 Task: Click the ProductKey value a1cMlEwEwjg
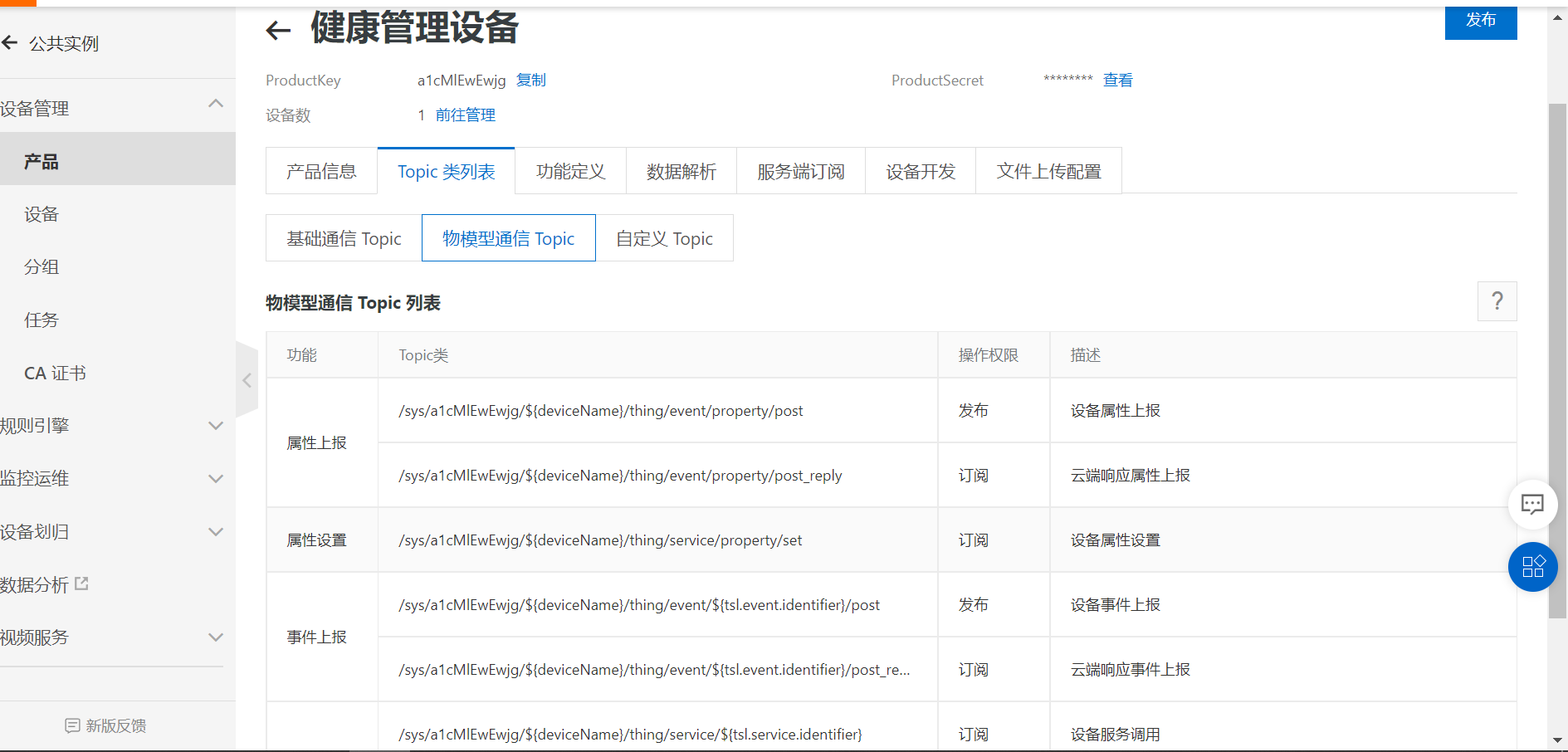tap(462, 81)
